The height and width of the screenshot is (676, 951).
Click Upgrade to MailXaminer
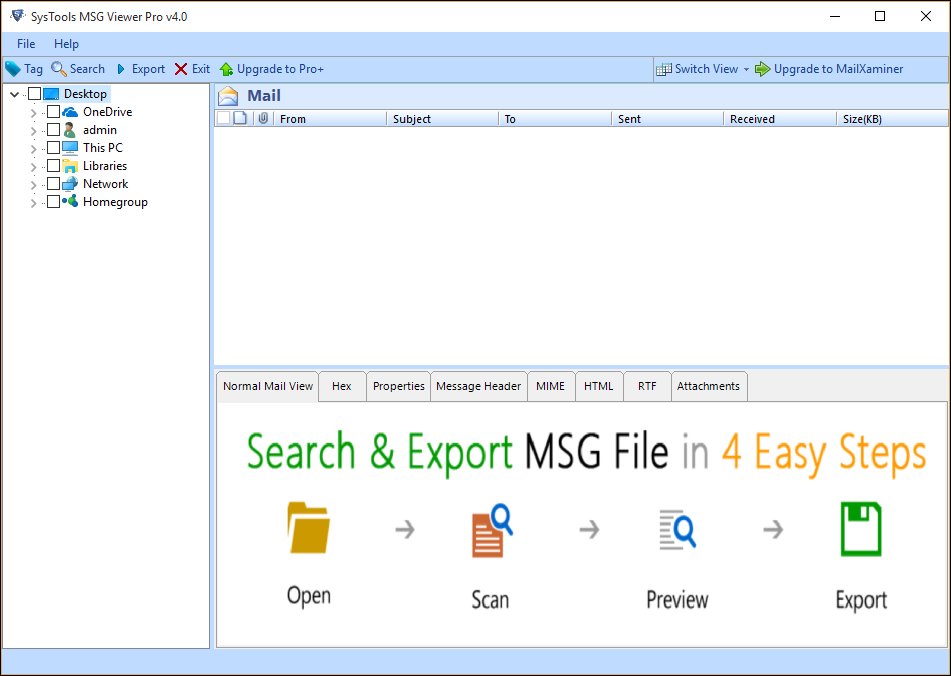pos(829,69)
